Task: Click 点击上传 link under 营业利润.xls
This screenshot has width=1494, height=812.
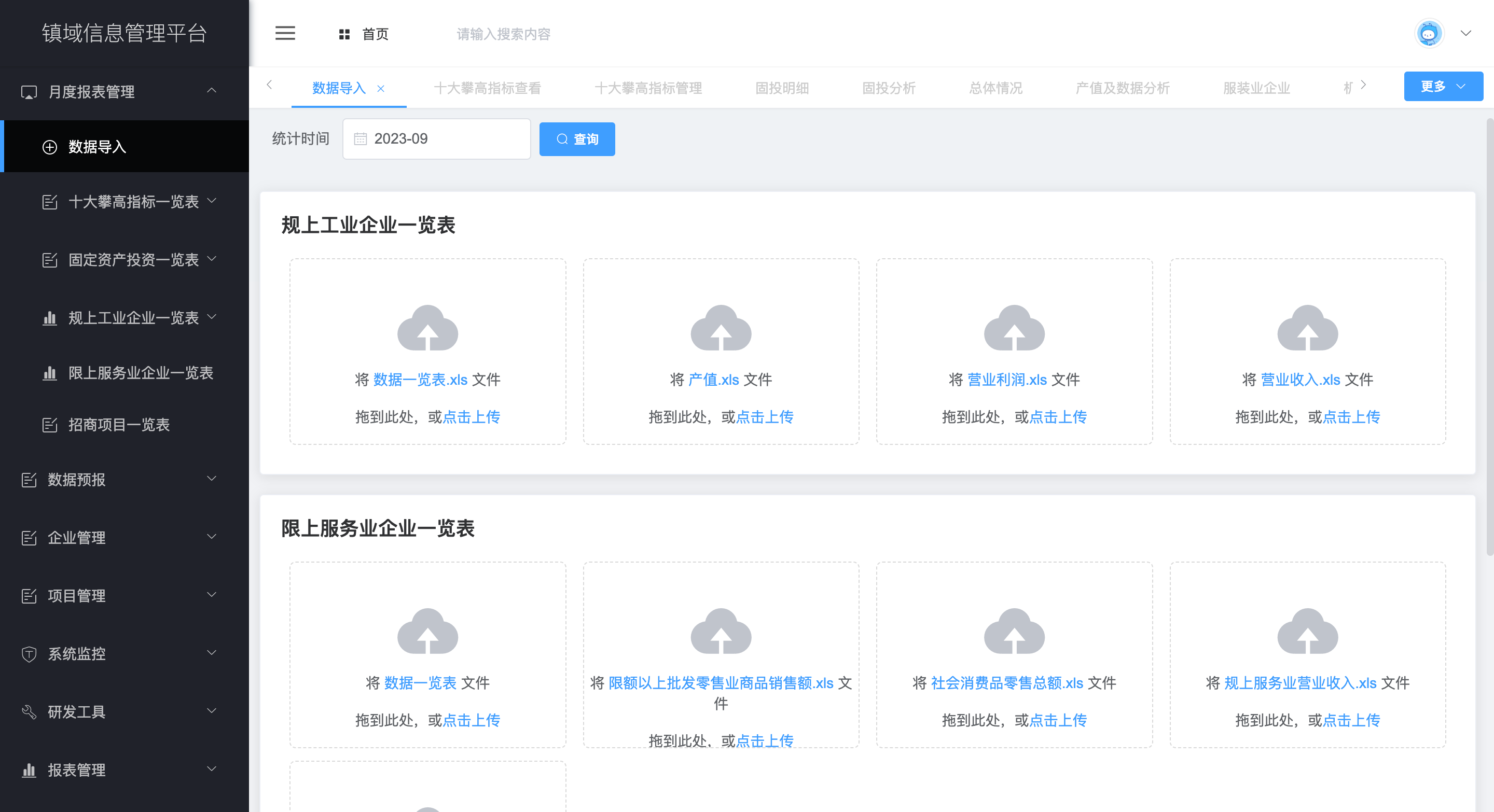Action: 1057,417
